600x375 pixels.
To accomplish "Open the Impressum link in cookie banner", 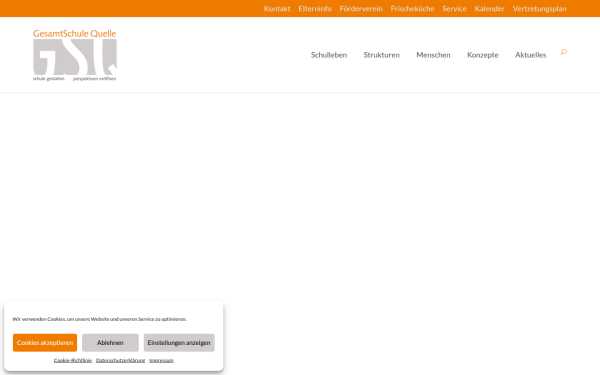I will click(x=161, y=360).
